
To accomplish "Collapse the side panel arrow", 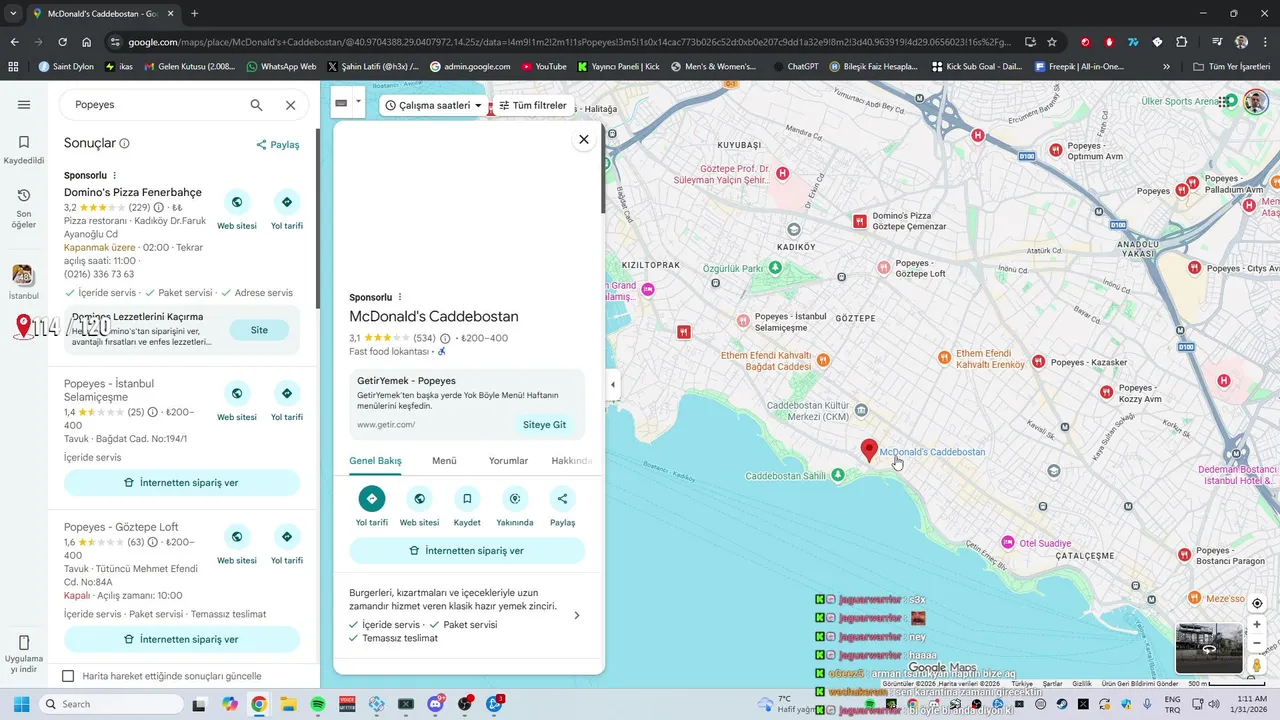I will pyautogui.click(x=613, y=385).
